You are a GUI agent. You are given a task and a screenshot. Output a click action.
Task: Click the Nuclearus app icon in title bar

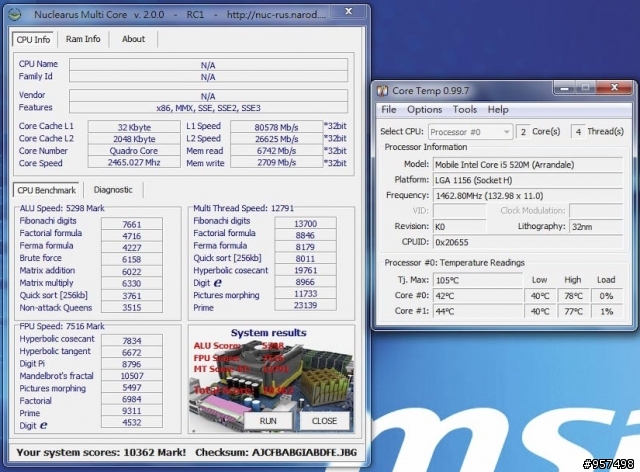[x=15, y=15]
